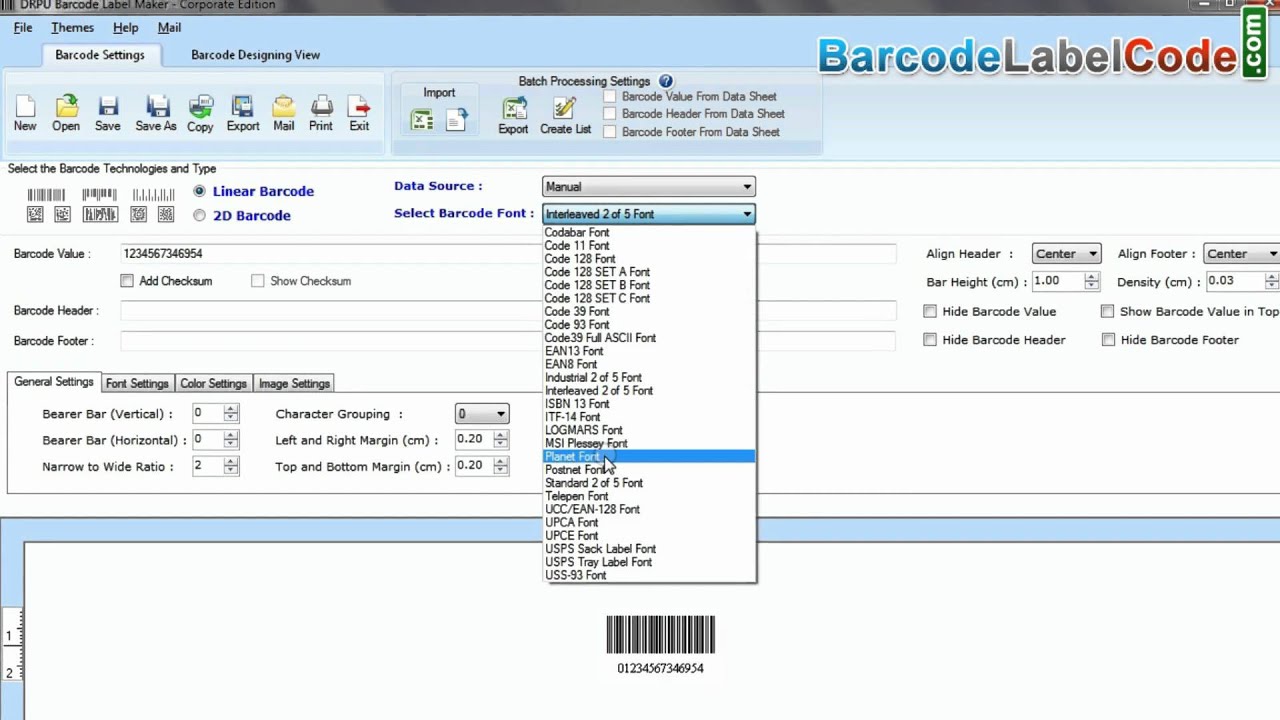Viewport: 1280px width, 720px height.
Task: Choose ISBN 13 Font from the list
Action: pos(649,404)
